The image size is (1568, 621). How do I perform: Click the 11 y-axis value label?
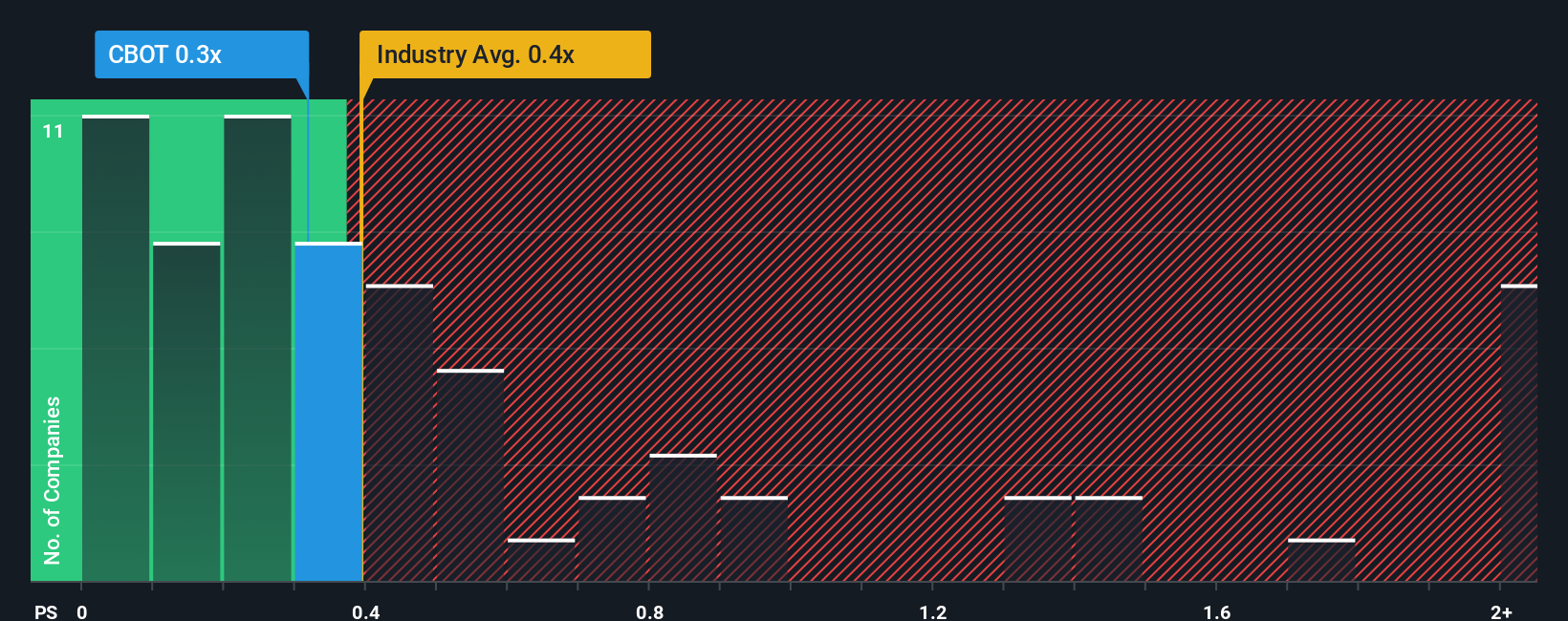pos(54,131)
